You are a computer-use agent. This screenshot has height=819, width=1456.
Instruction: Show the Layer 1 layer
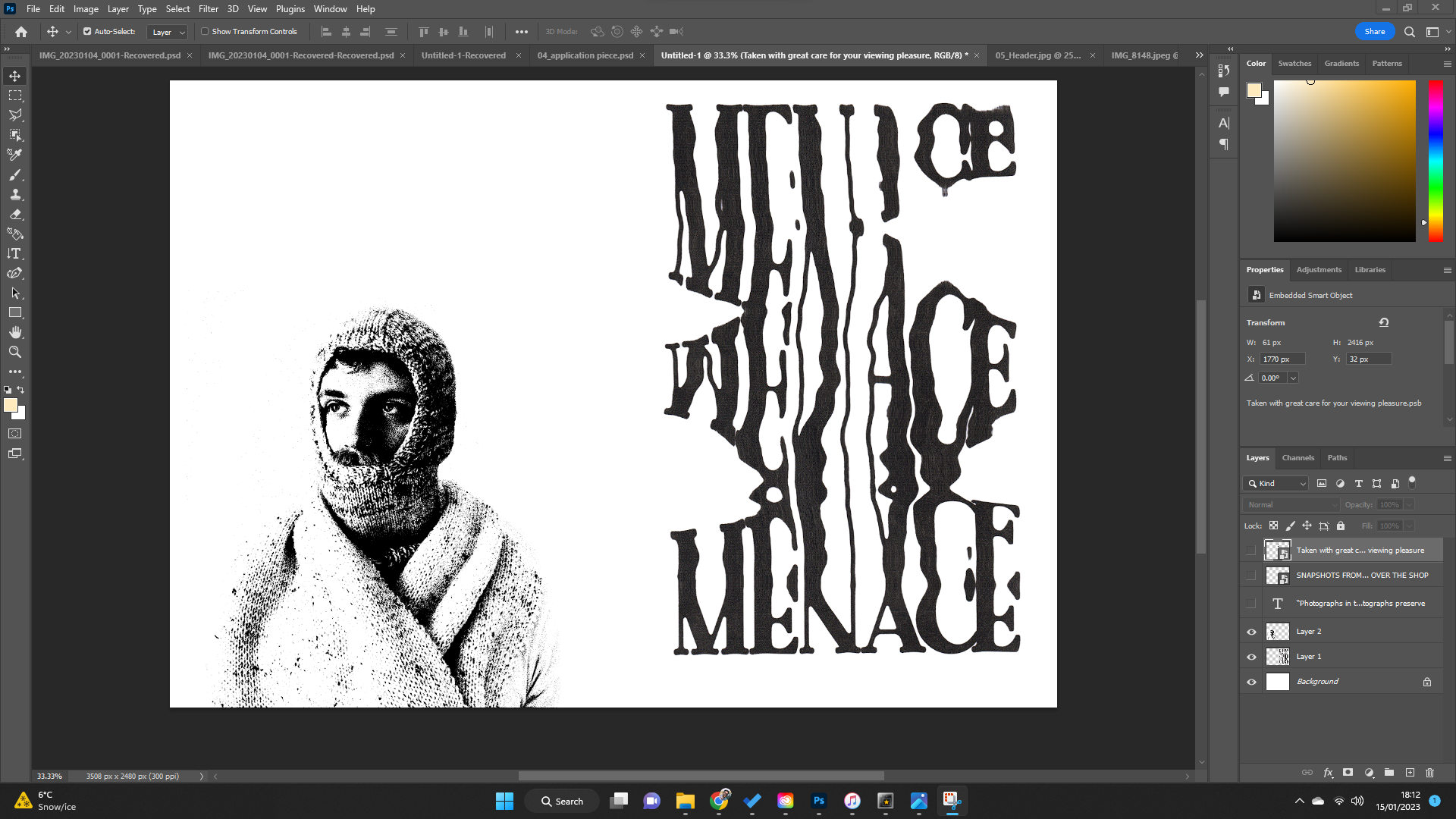pos(1252,656)
